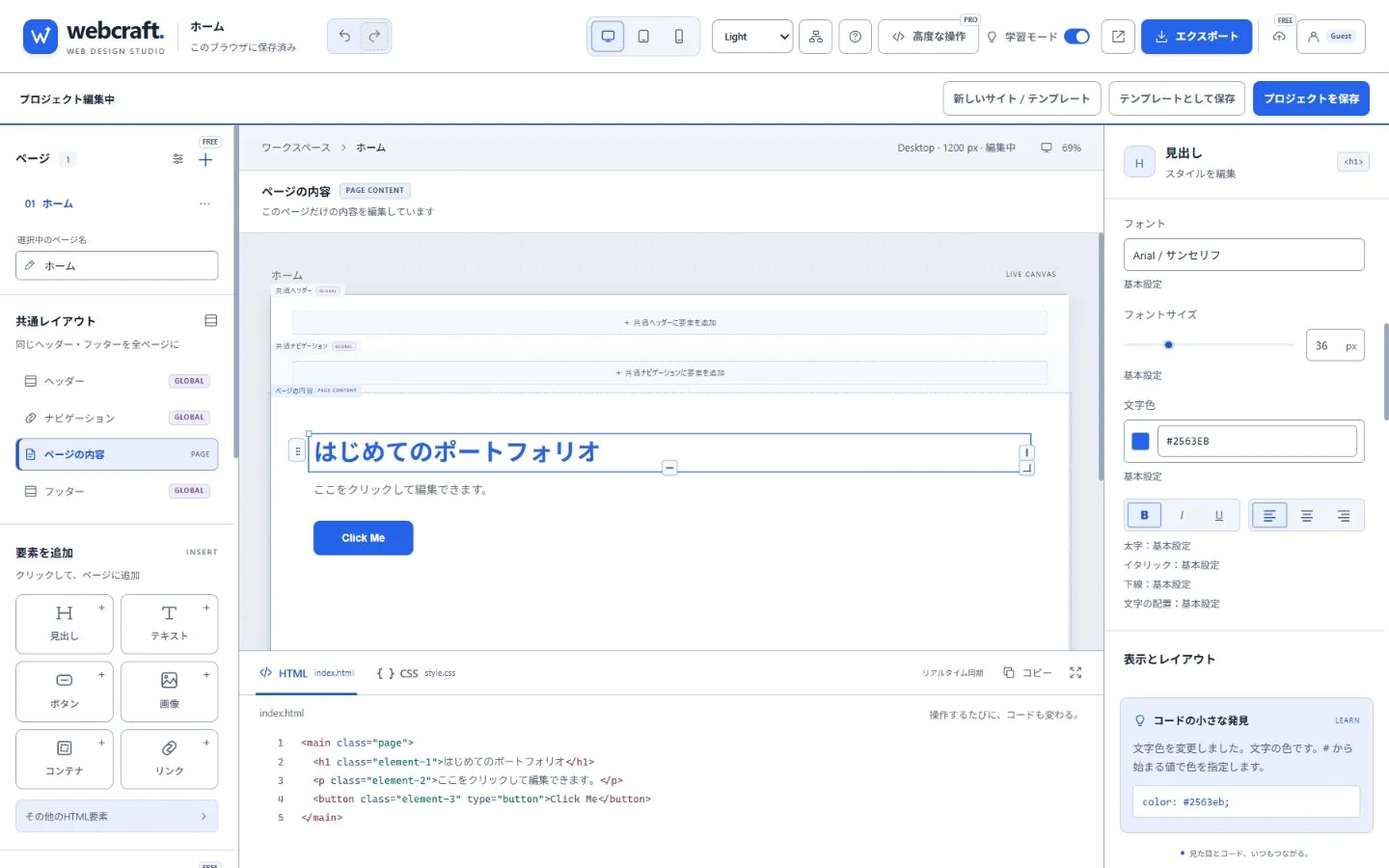Screen dimensions: 1389x868
Task: Switch to the CSS style.css tab
Action: 416,673
